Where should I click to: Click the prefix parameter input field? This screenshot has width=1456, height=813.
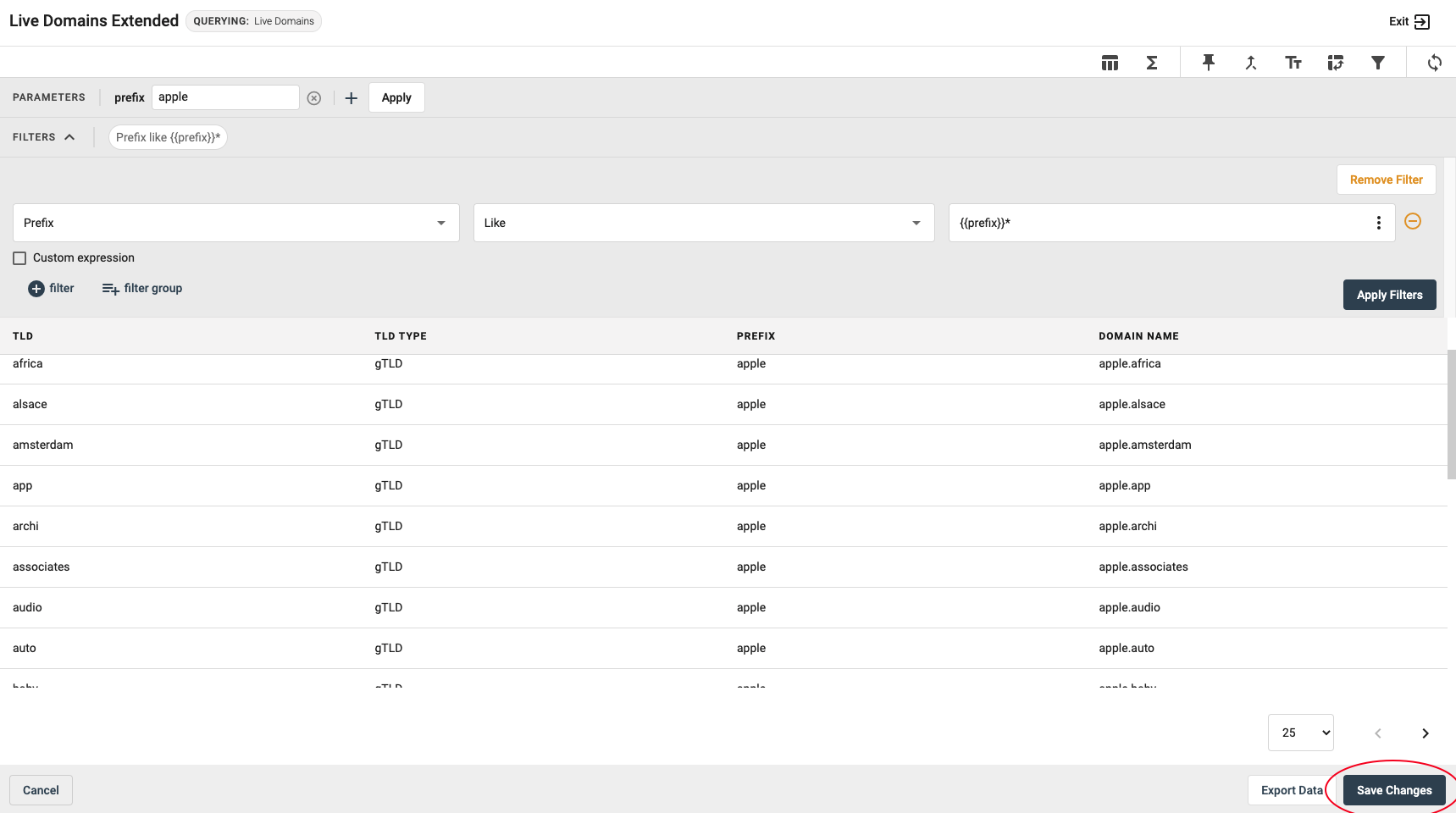(x=224, y=97)
